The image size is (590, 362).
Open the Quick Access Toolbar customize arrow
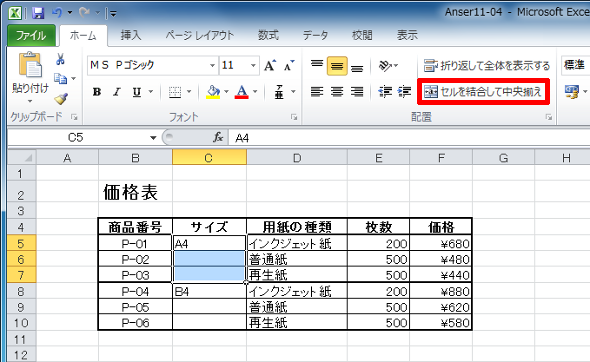[113, 14]
